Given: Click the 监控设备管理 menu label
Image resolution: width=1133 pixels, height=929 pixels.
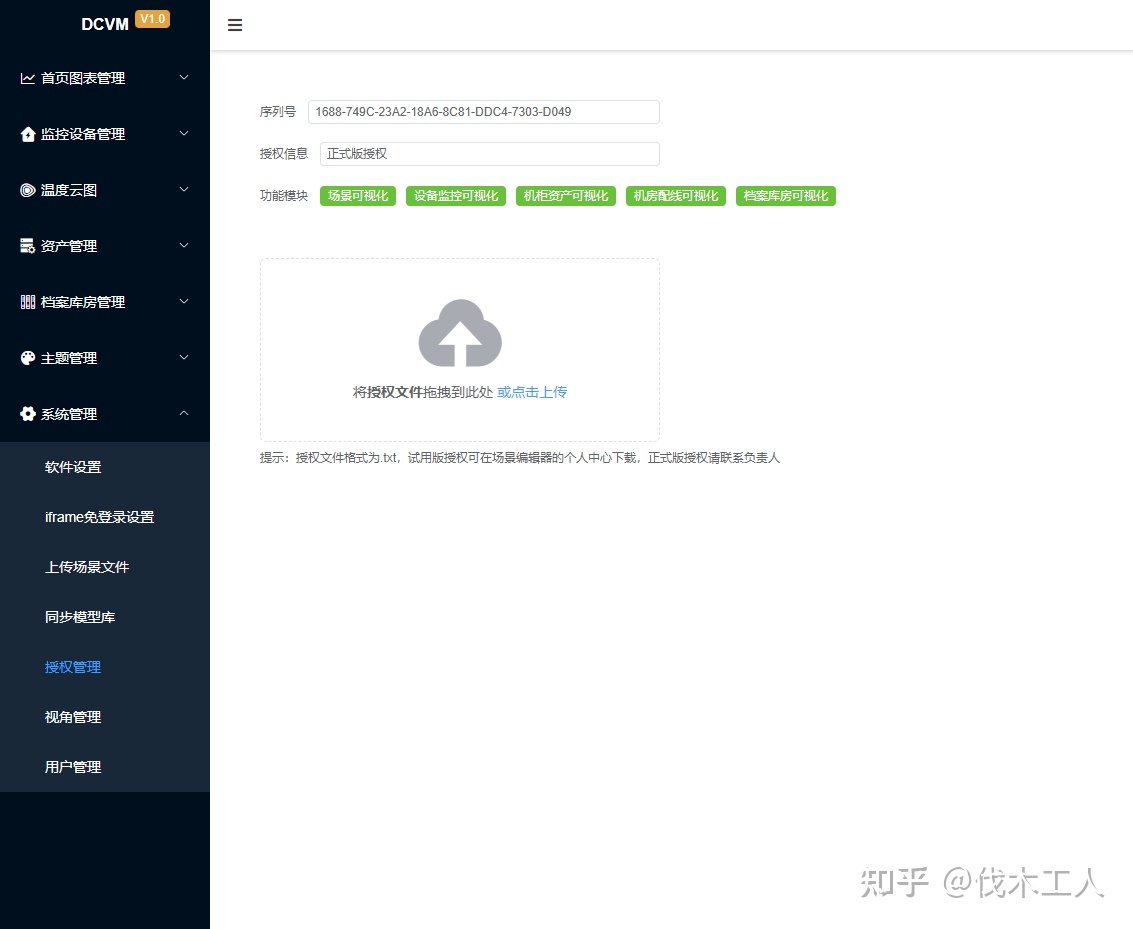Looking at the screenshot, I should coord(83,134).
